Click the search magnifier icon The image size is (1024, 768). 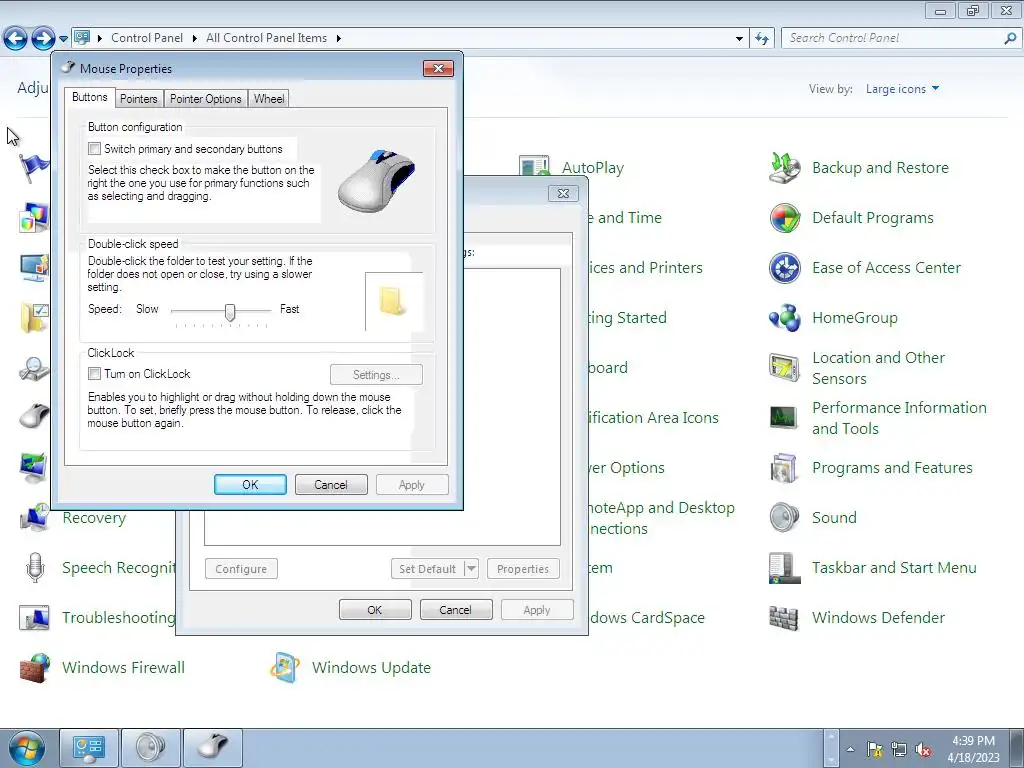[x=1010, y=39]
